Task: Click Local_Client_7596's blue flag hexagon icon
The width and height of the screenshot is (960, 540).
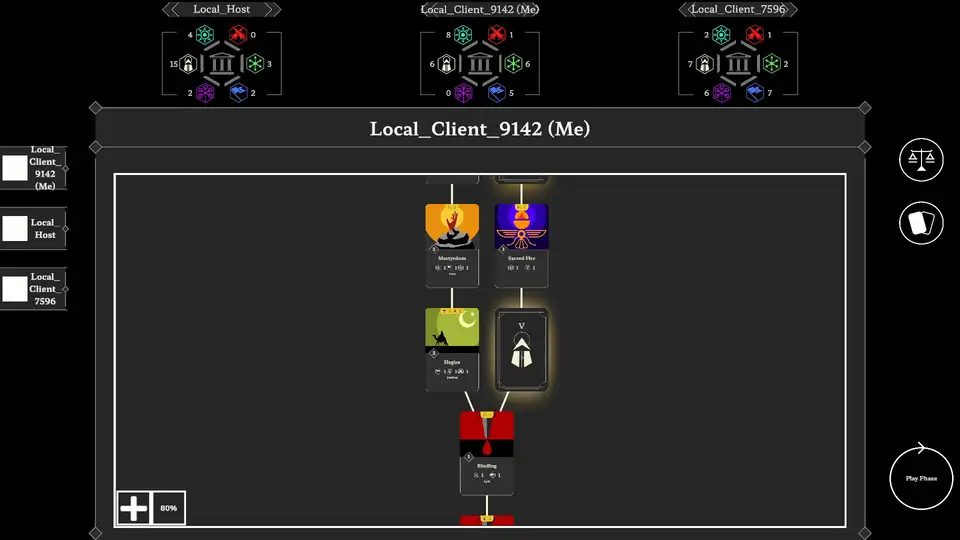Action: 755,93
